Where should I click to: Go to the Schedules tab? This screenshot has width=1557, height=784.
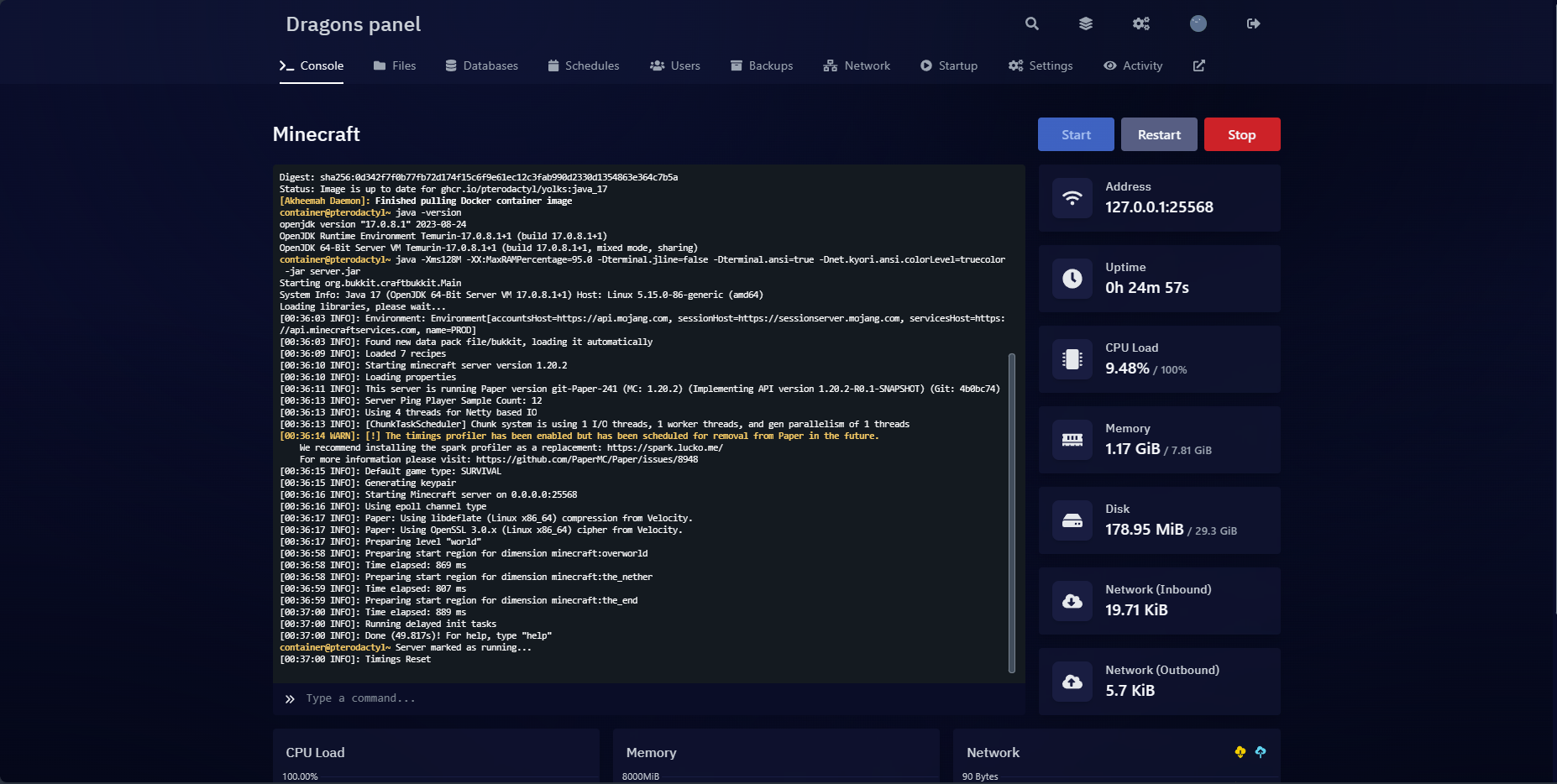584,65
